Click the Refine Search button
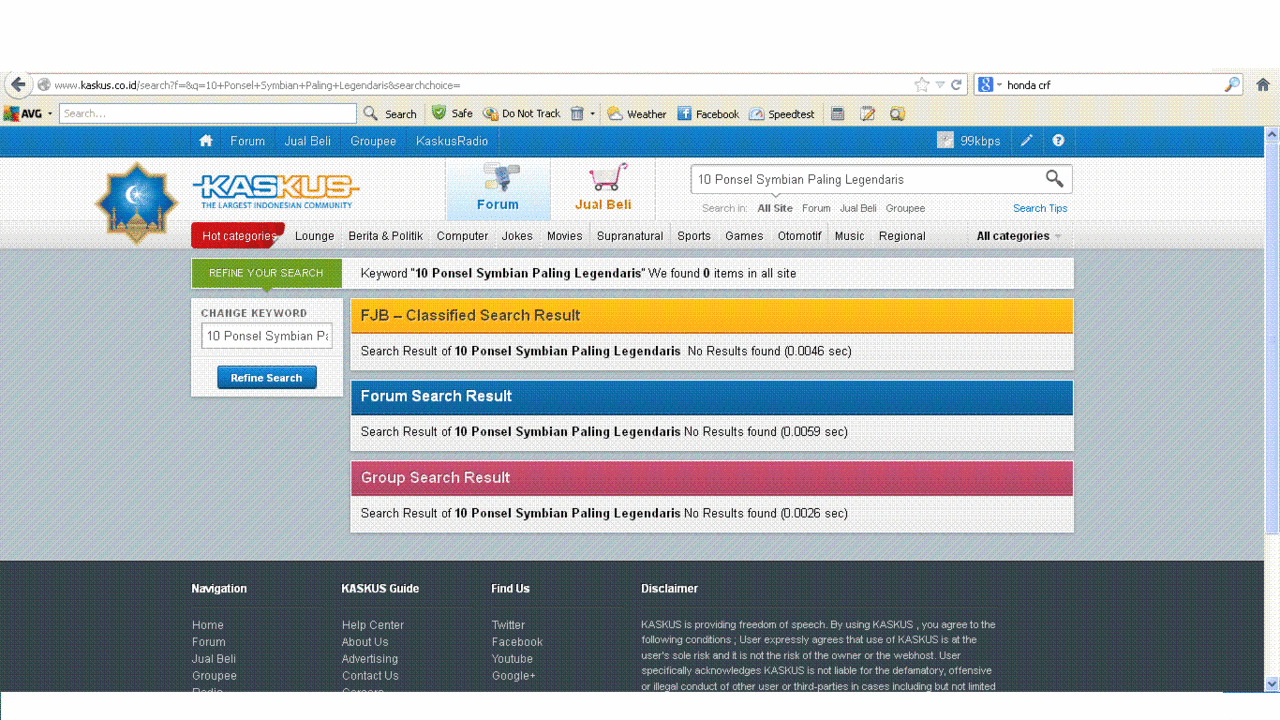This screenshot has height=720, width=1280. pyautogui.click(x=266, y=378)
